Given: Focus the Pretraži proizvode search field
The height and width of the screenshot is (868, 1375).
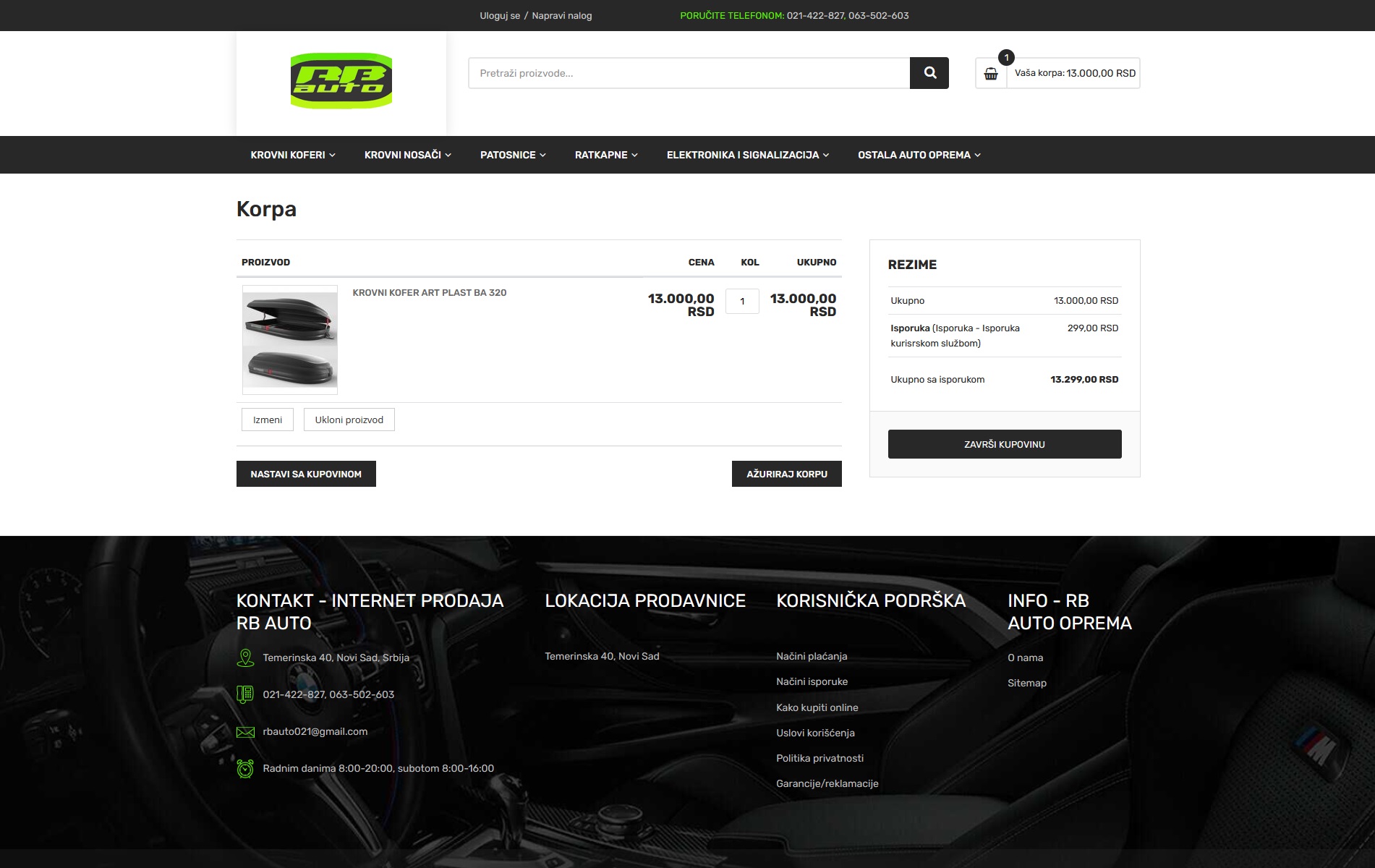Looking at the screenshot, I should (689, 73).
